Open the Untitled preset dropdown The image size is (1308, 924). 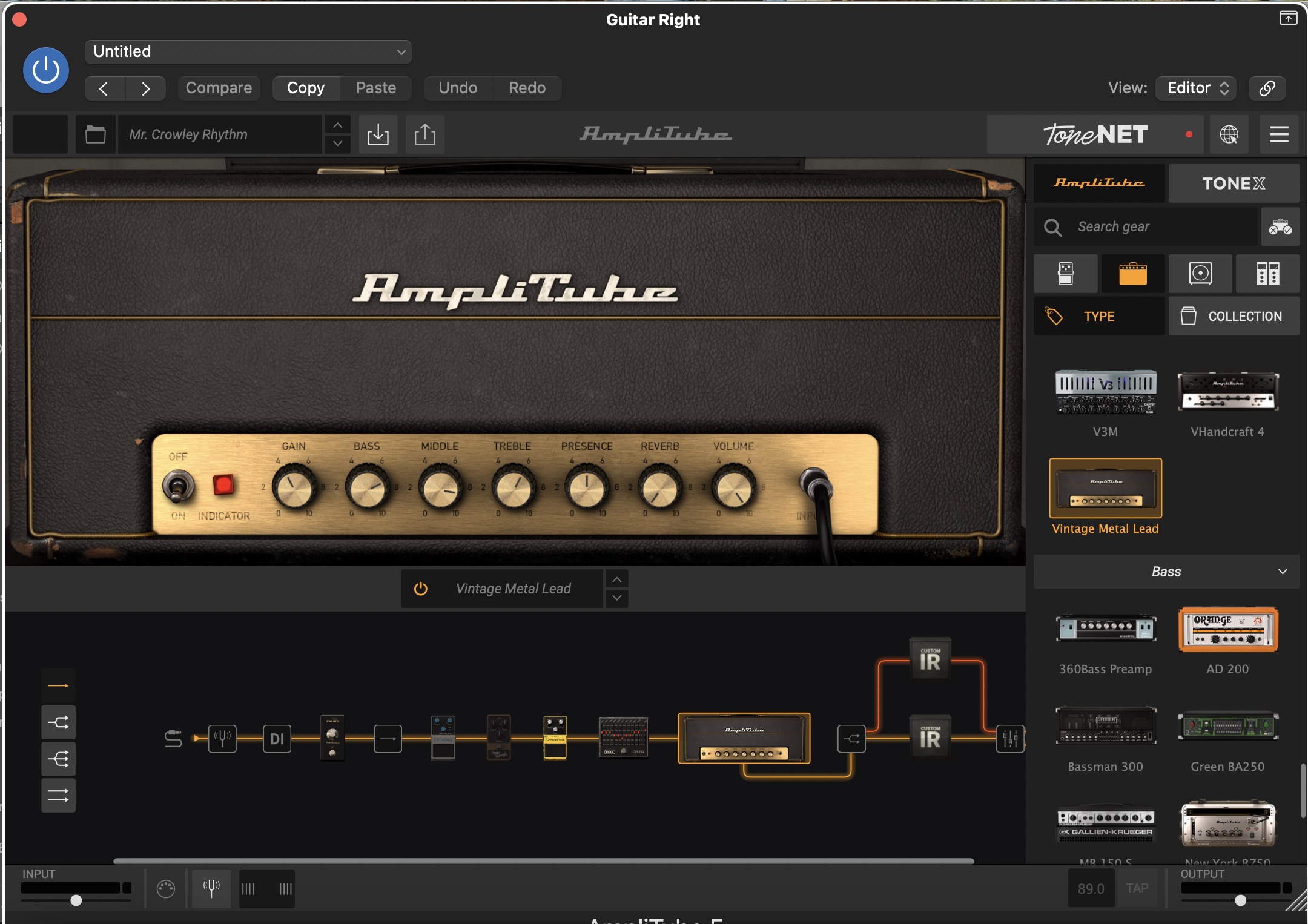click(x=248, y=52)
